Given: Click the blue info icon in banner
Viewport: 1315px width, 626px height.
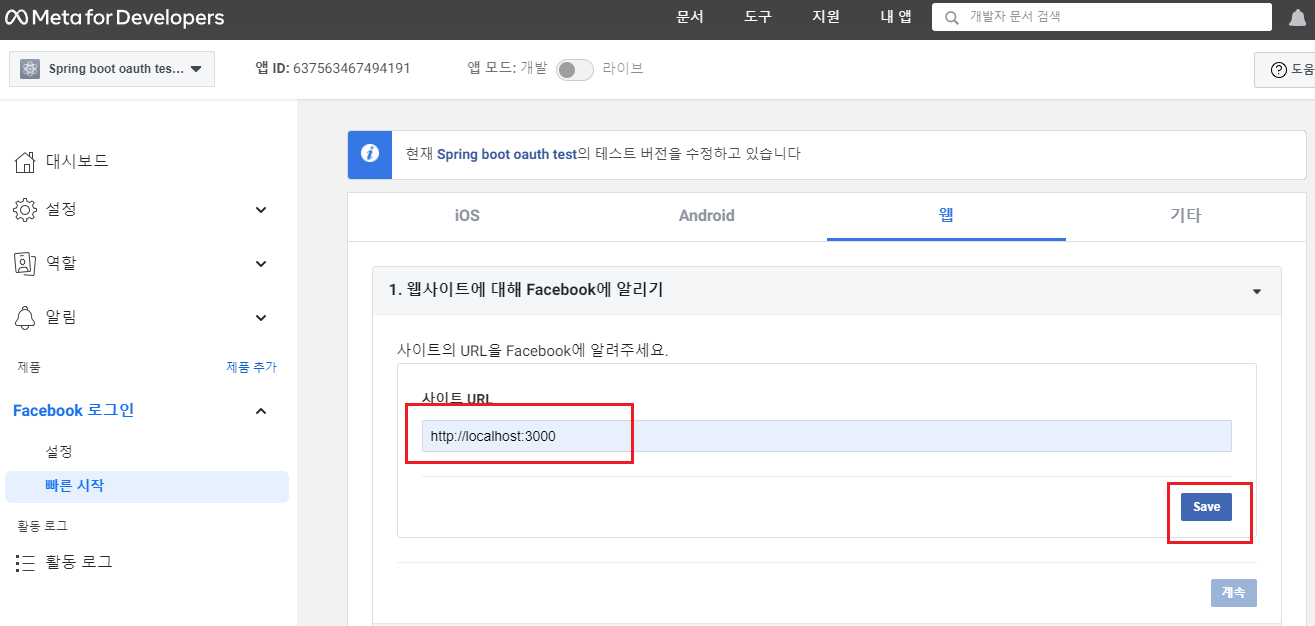Looking at the screenshot, I should click(370, 154).
